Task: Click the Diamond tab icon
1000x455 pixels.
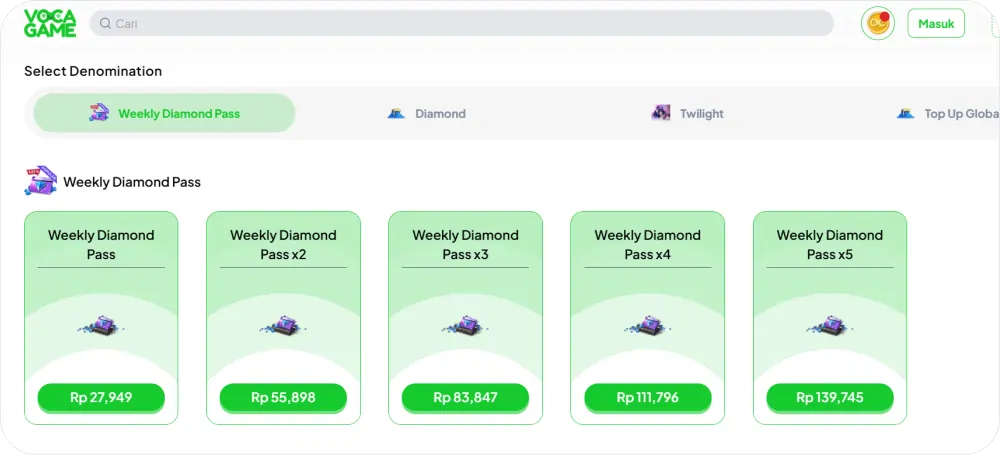Action: coord(396,113)
